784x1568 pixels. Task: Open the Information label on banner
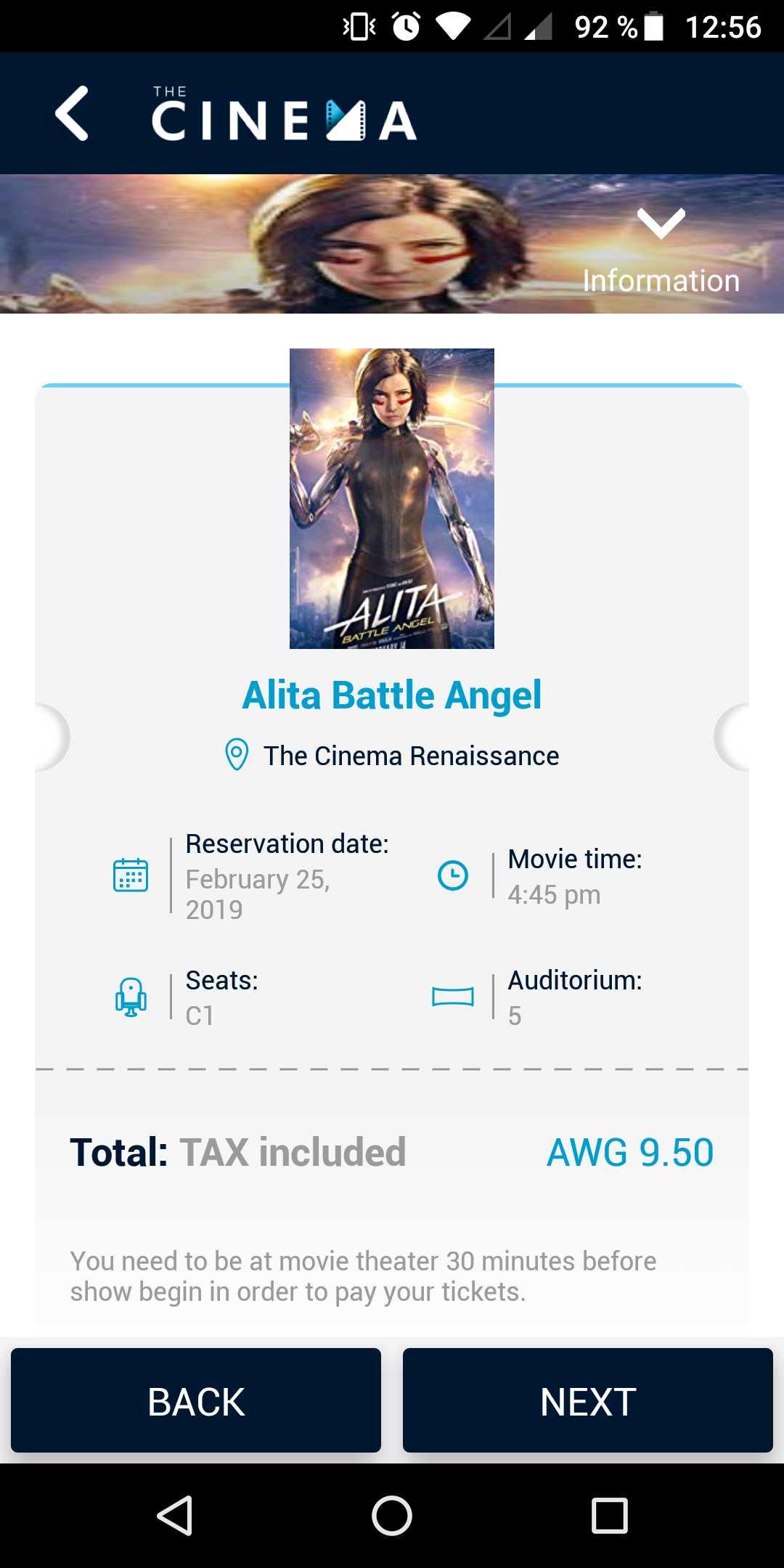661,280
